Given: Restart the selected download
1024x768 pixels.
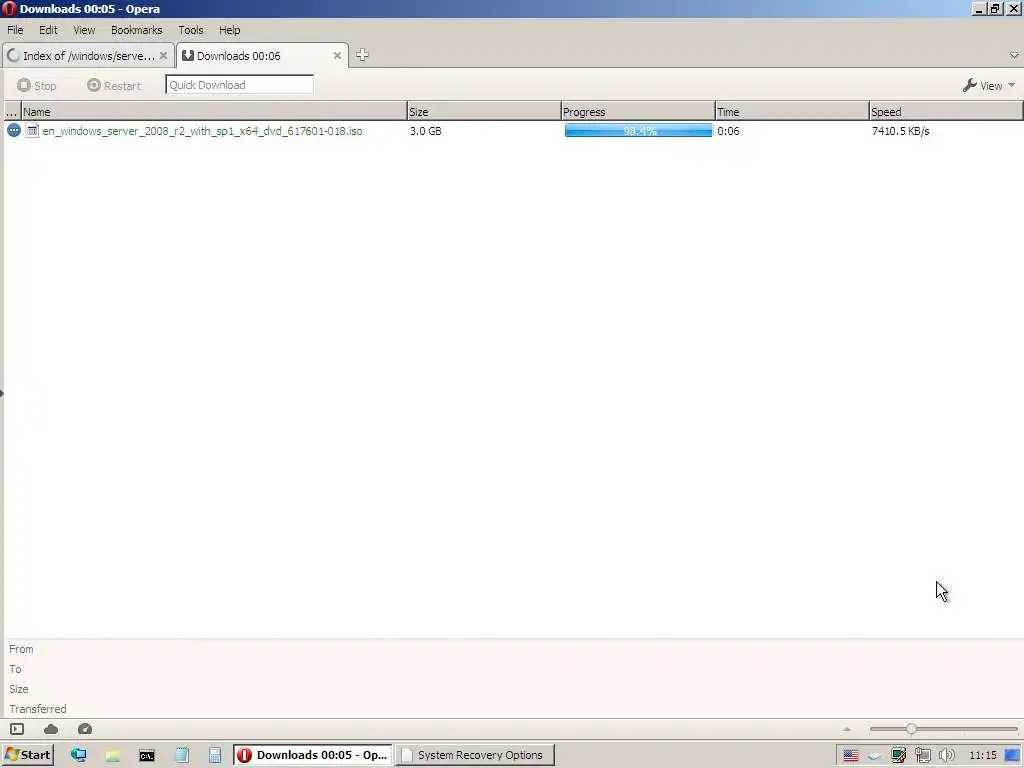Looking at the screenshot, I should [x=114, y=86].
